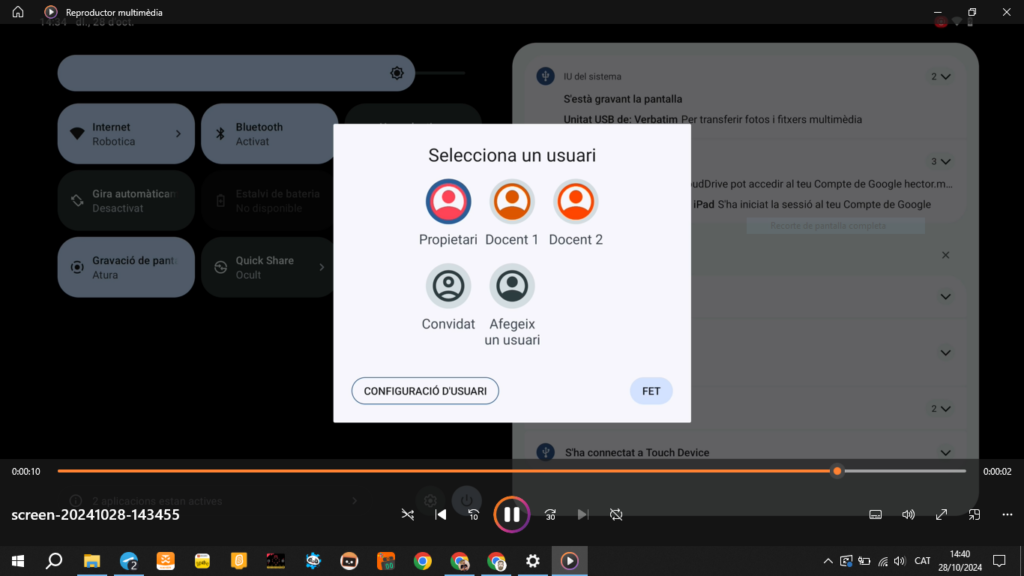Click the media player home icon
Image resolution: width=1024 pixels, height=576 pixels.
17,12
